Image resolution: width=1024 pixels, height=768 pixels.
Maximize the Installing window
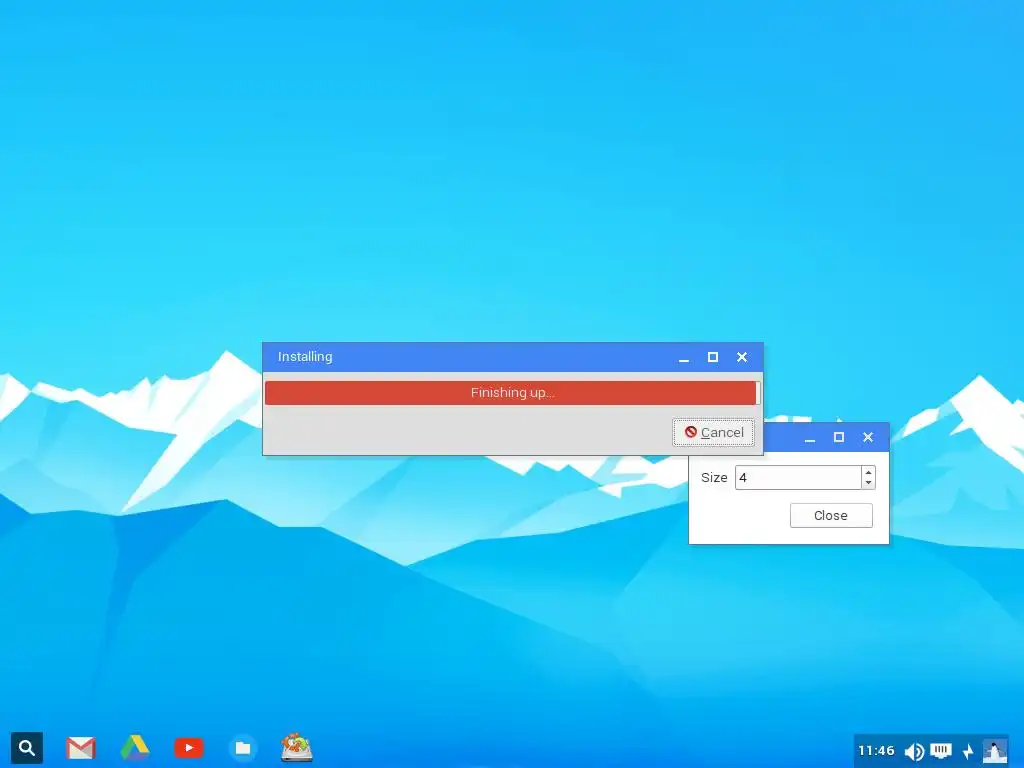[x=712, y=357]
